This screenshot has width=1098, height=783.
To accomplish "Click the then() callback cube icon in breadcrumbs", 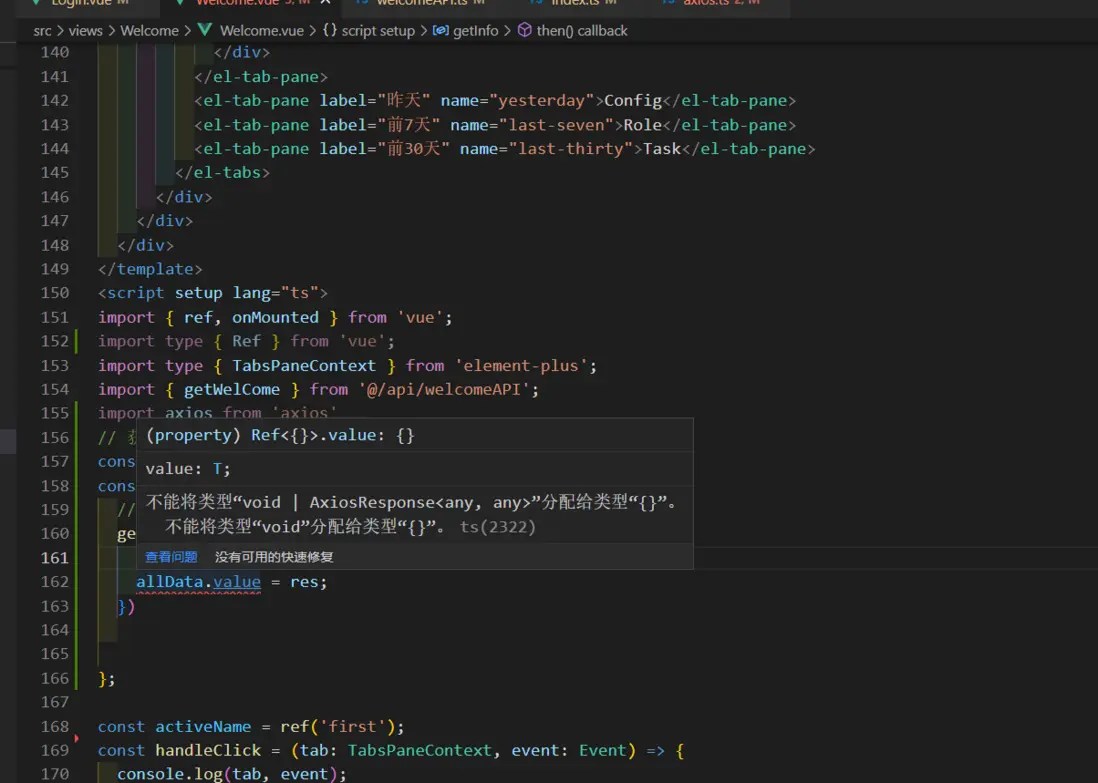I will pyautogui.click(x=524, y=30).
